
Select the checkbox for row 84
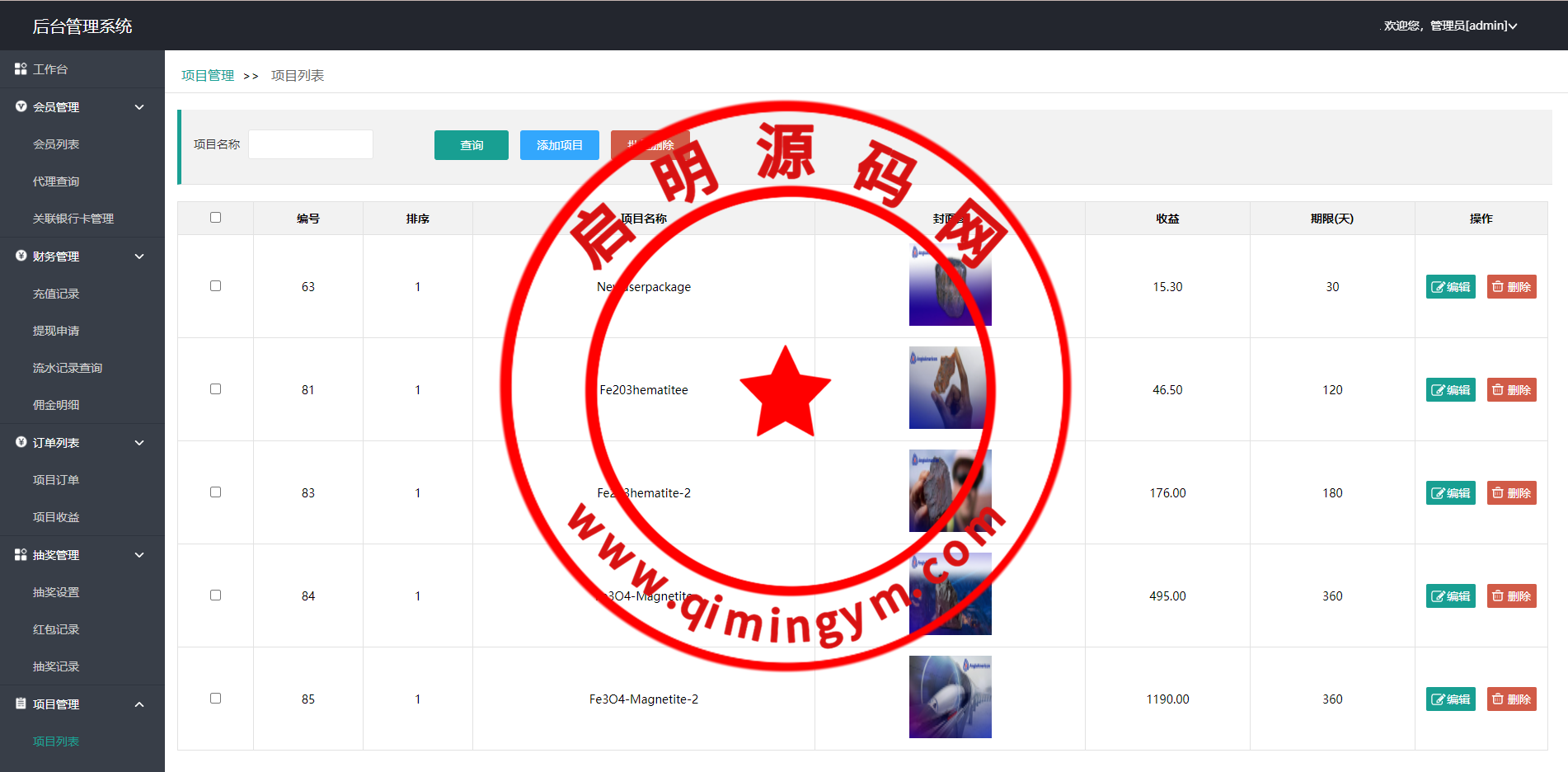215,595
